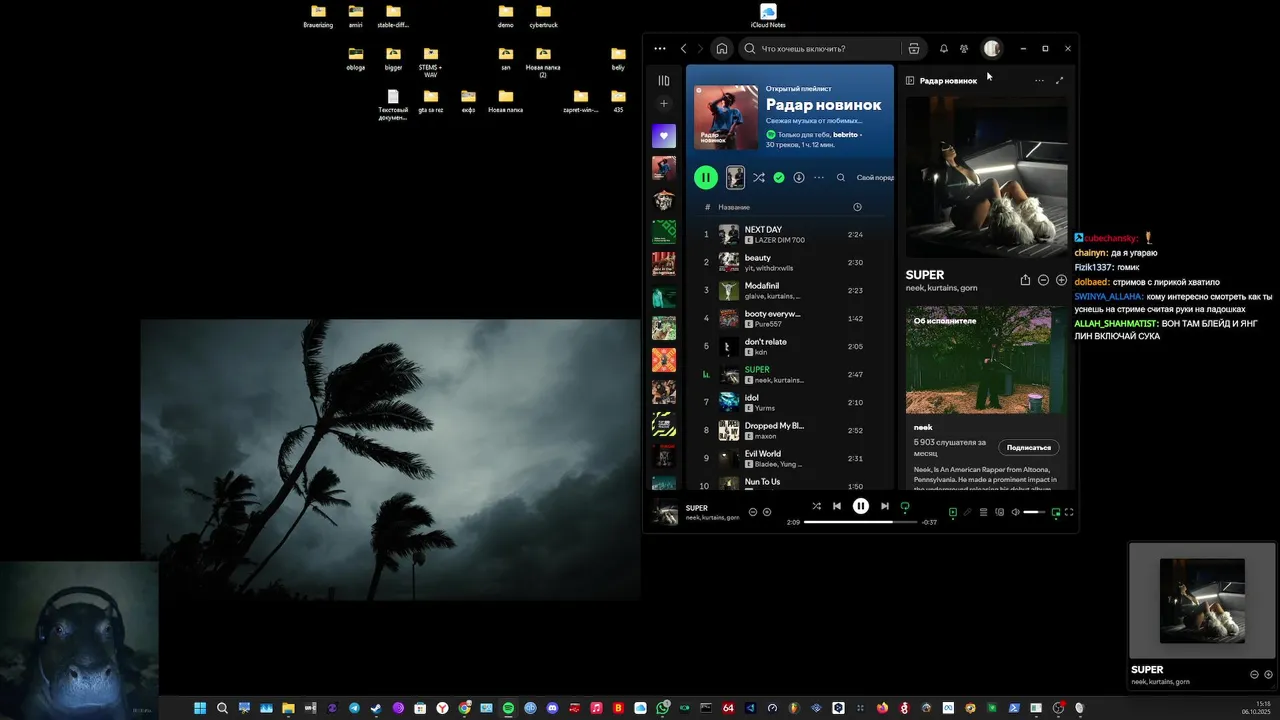Open Spotify from the taskbar
Screen dimensions: 1280x720
(508, 708)
